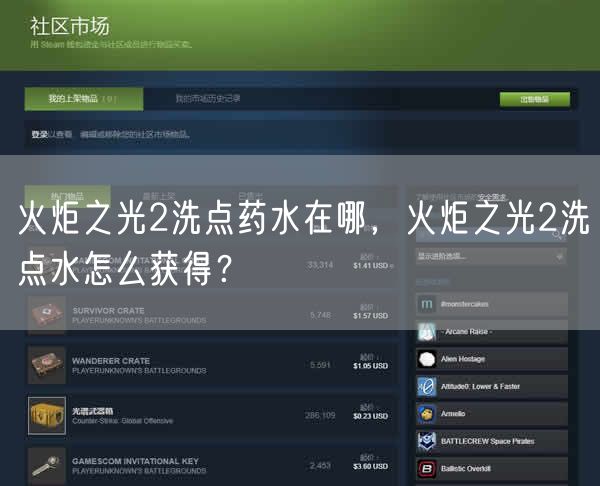Click the $1.05 USD price
This screenshot has height=486, width=600.
coord(370,366)
